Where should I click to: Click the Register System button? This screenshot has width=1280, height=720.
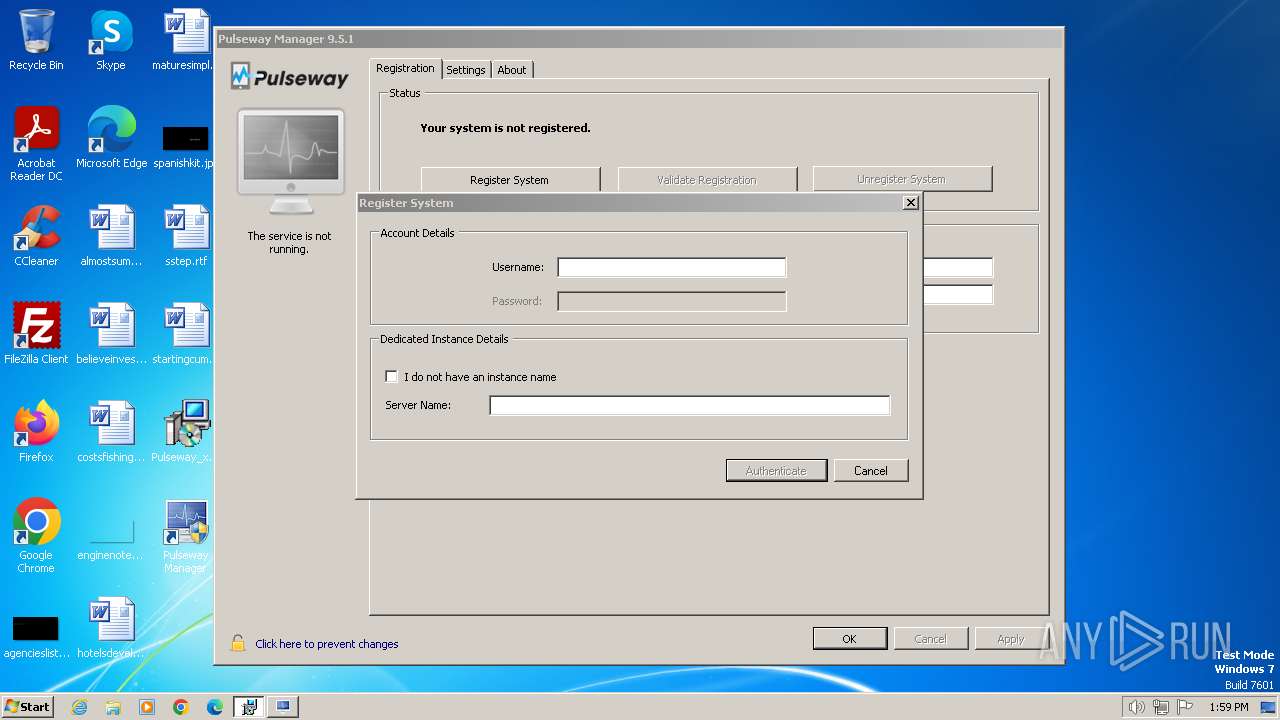[510, 180]
